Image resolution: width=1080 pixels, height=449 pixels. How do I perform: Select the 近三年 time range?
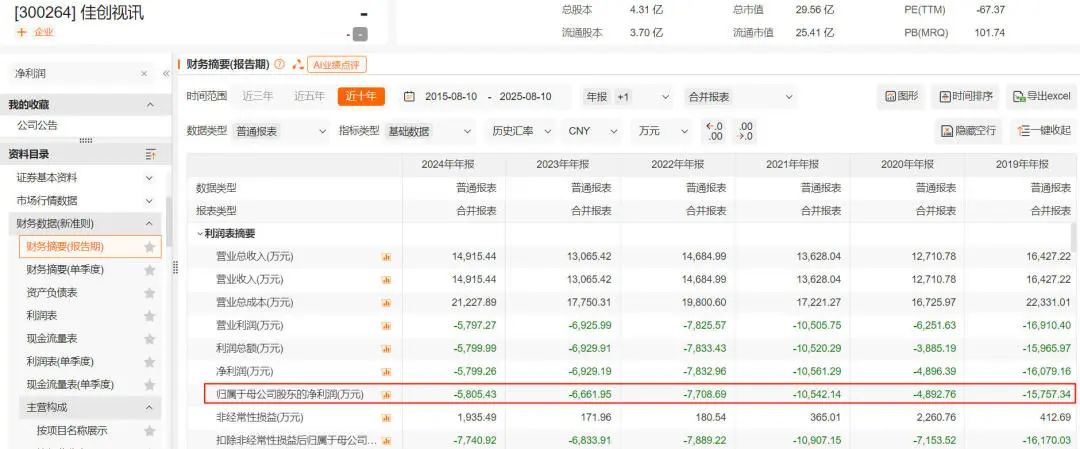click(258, 96)
